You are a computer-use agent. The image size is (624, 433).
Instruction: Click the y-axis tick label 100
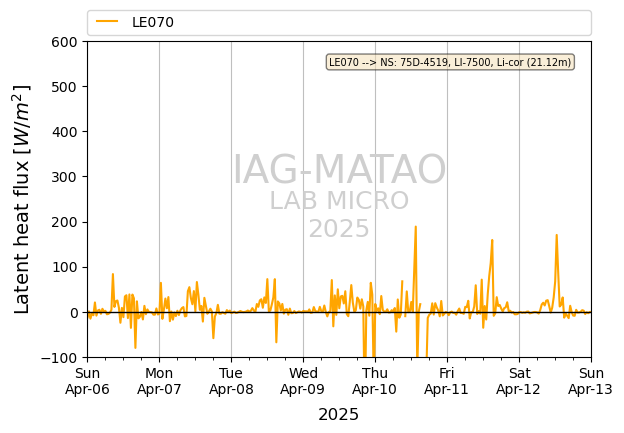pos(64,267)
